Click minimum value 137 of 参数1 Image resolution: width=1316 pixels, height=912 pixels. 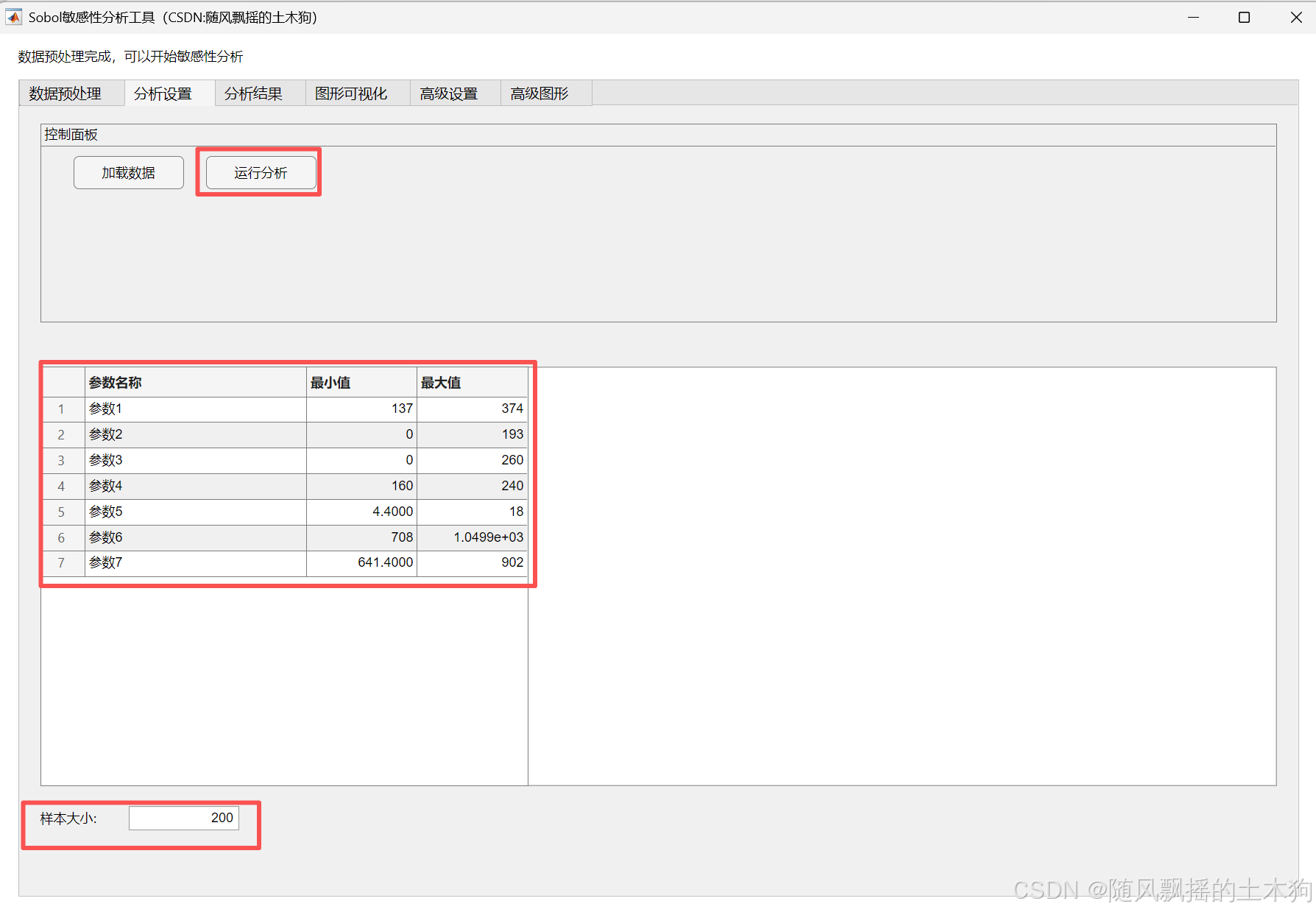click(x=361, y=409)
